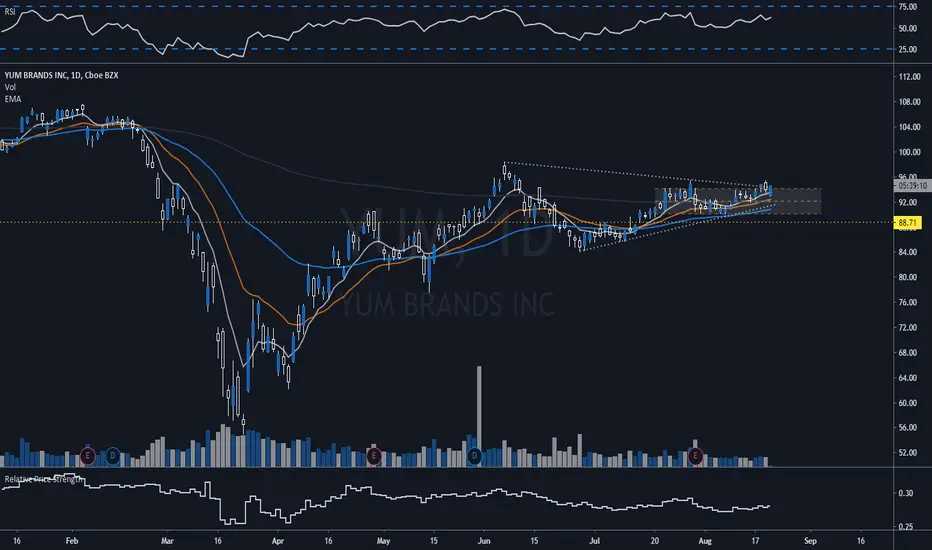Click the 100.00 price axis label
Screen dimensions: 932x550
coord(909,152)
